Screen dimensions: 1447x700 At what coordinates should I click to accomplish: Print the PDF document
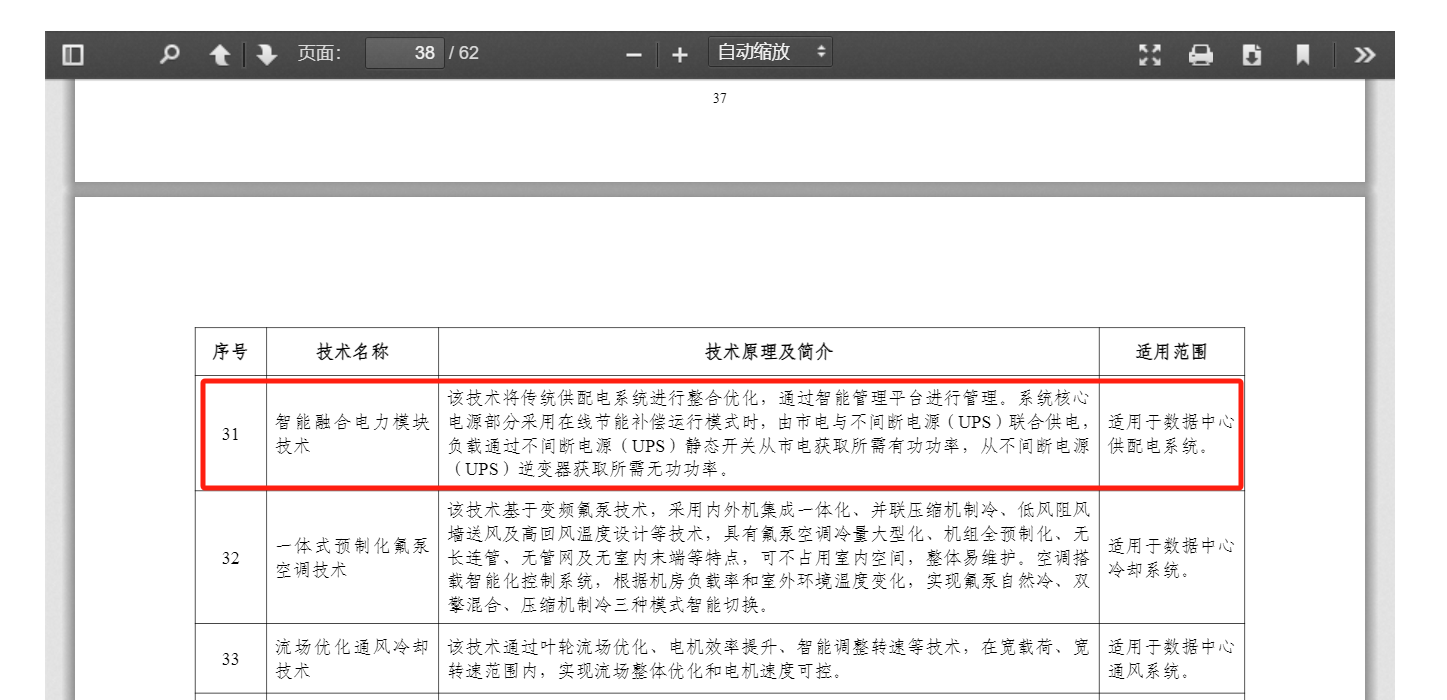click(x=1201, y=55)
